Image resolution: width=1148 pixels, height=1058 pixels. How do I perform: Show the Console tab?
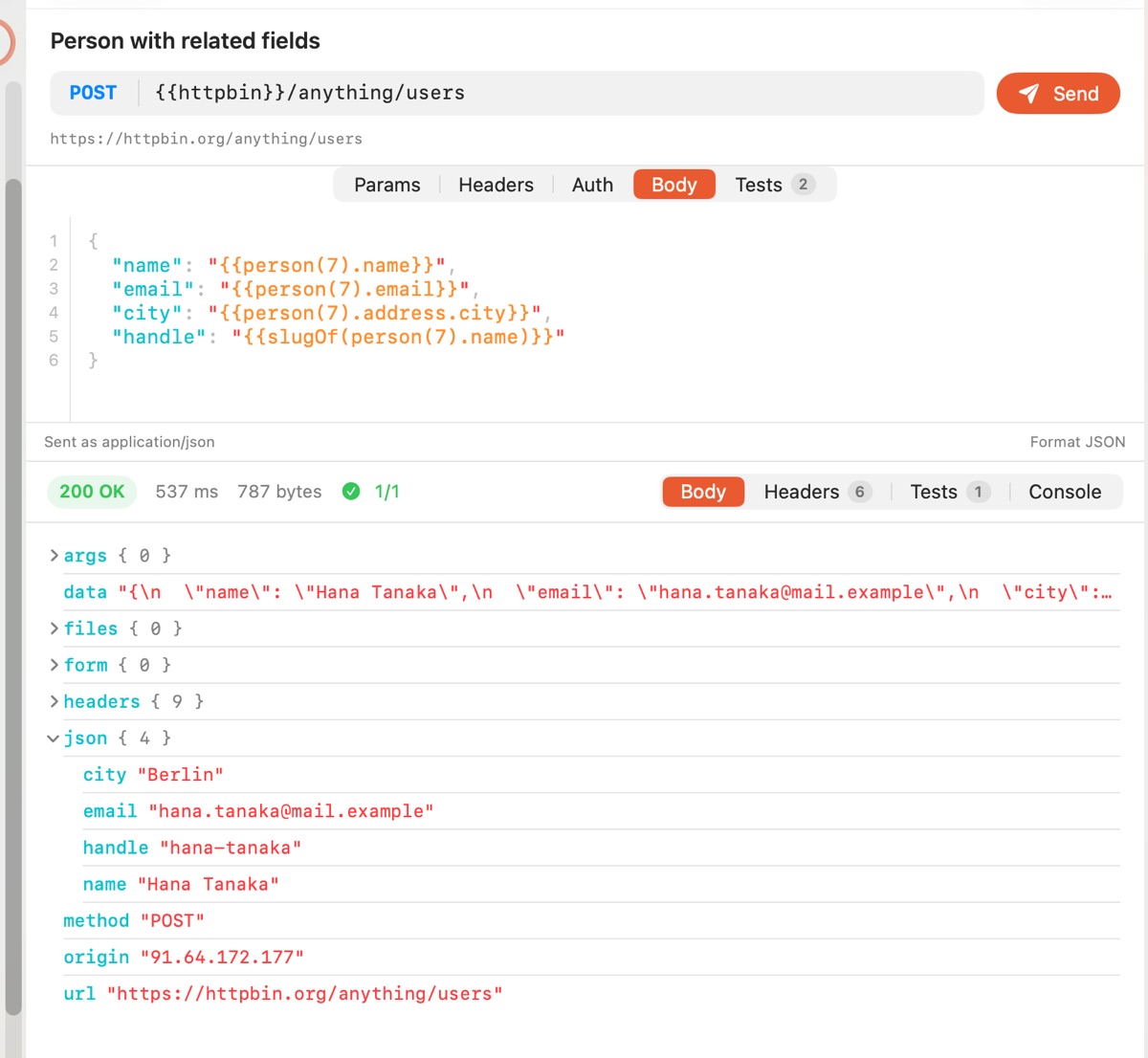[1065, 492]
